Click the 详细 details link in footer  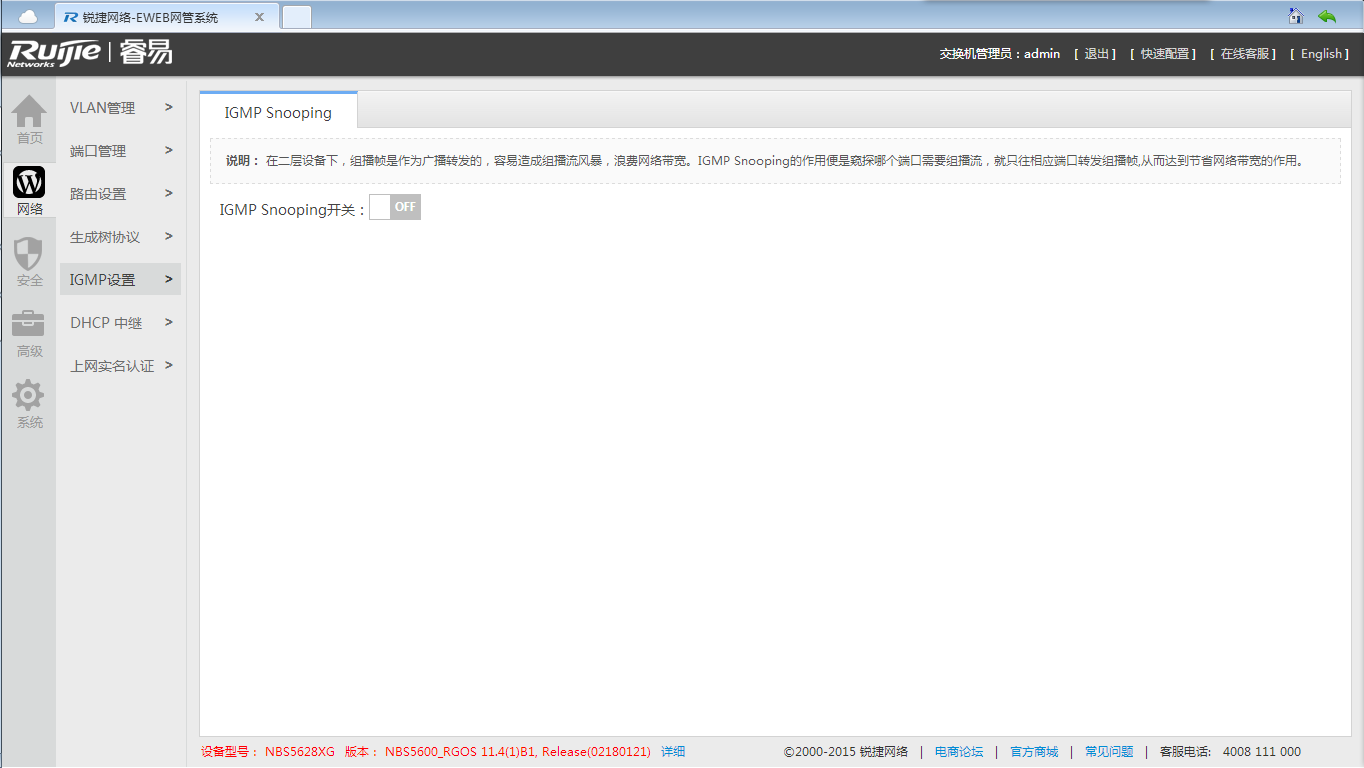[673, 752]
